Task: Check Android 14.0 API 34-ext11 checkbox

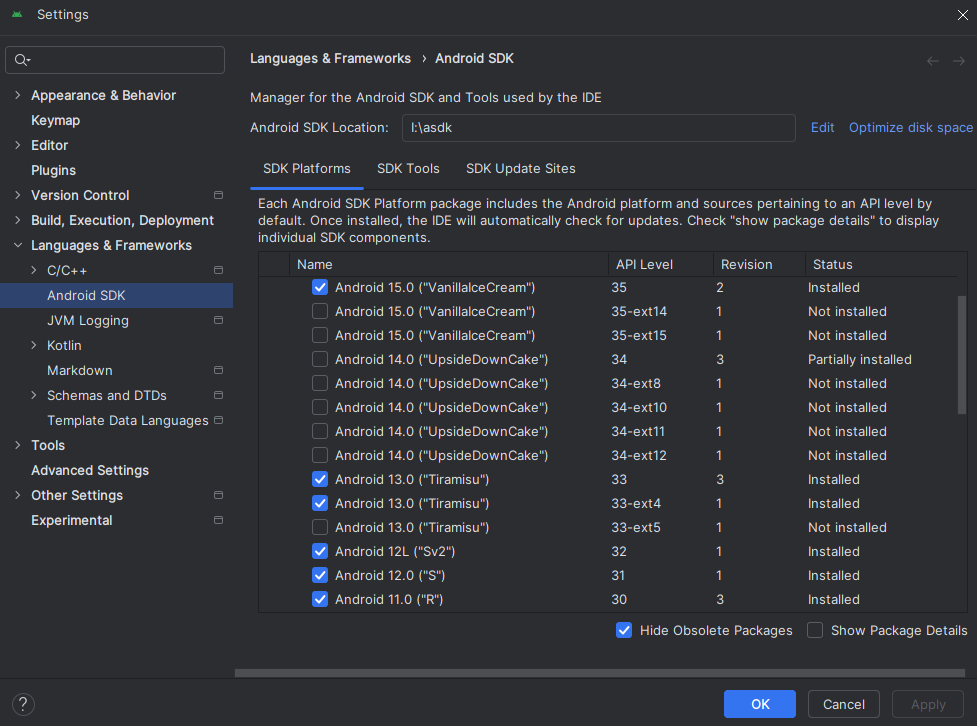Action: point(320,431)
